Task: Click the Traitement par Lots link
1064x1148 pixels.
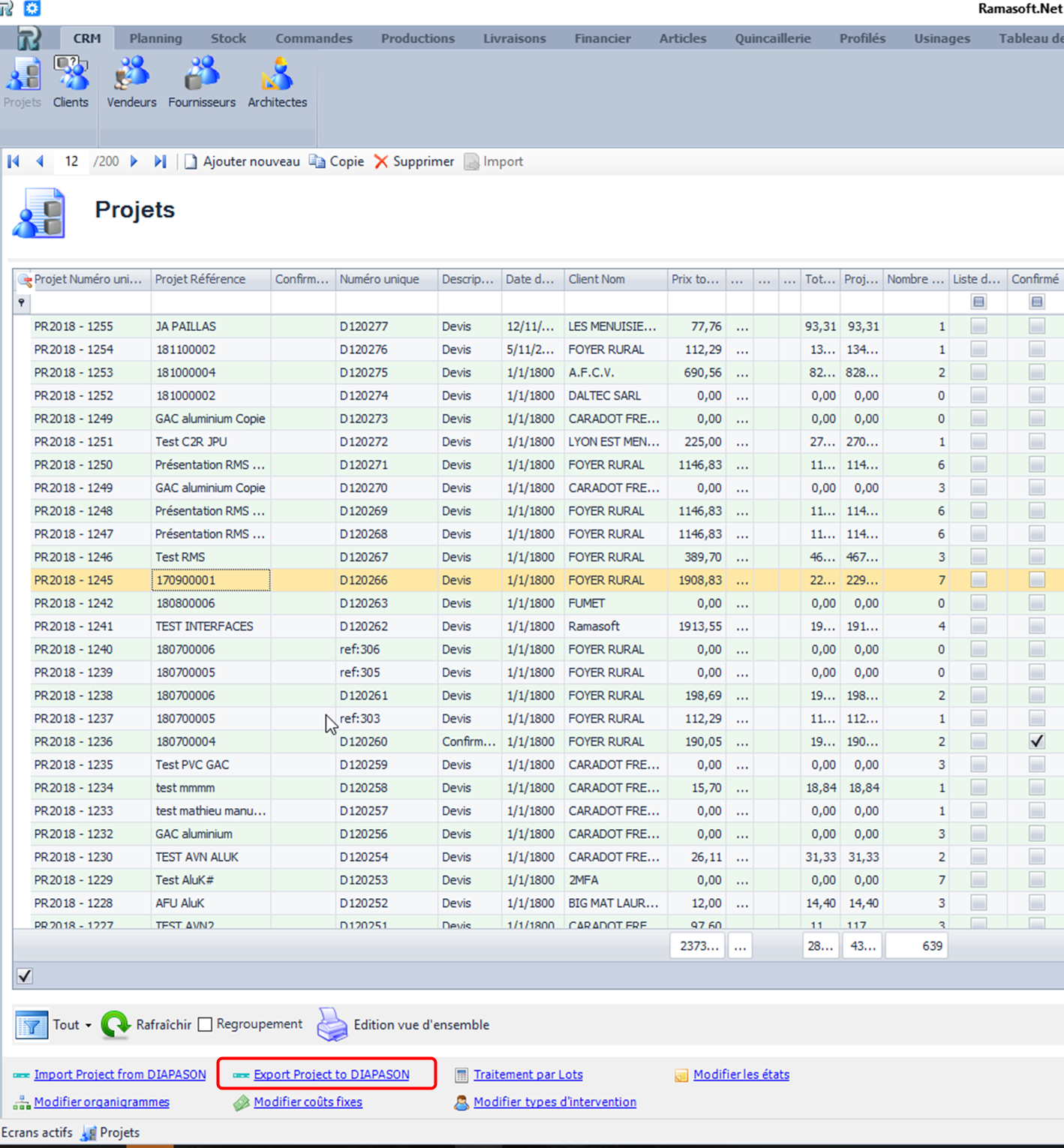Action: pos(527,1074)
